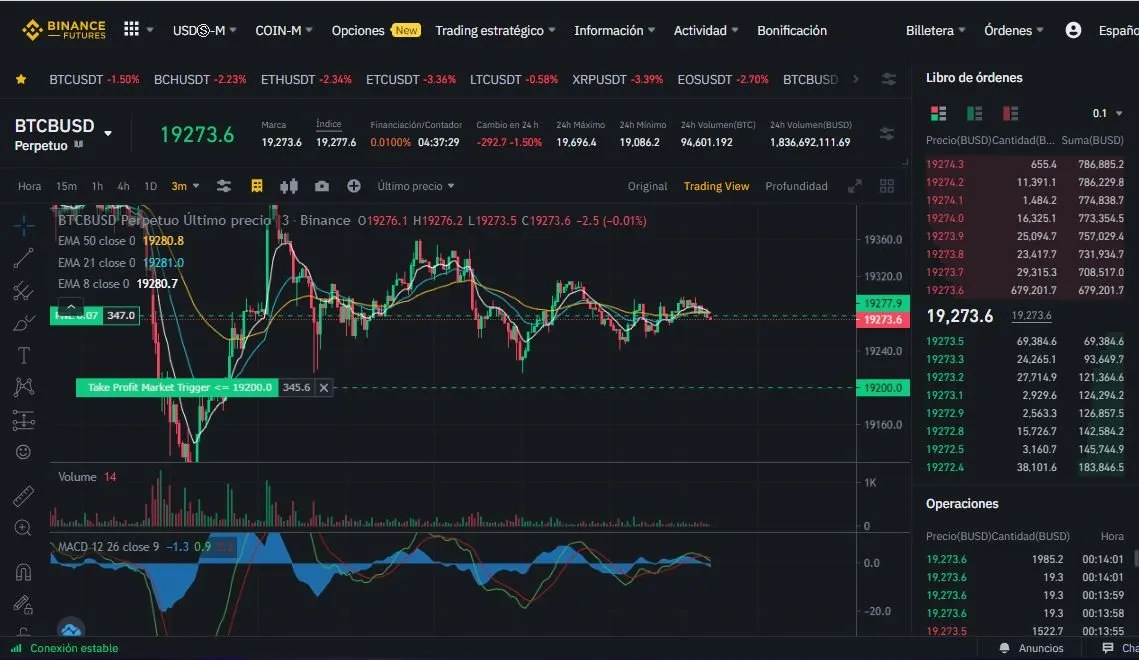The width and height of the screenshot is (1139, 660).
Task: Expand chart to fullscreen
Action: [x=855, y=187]
